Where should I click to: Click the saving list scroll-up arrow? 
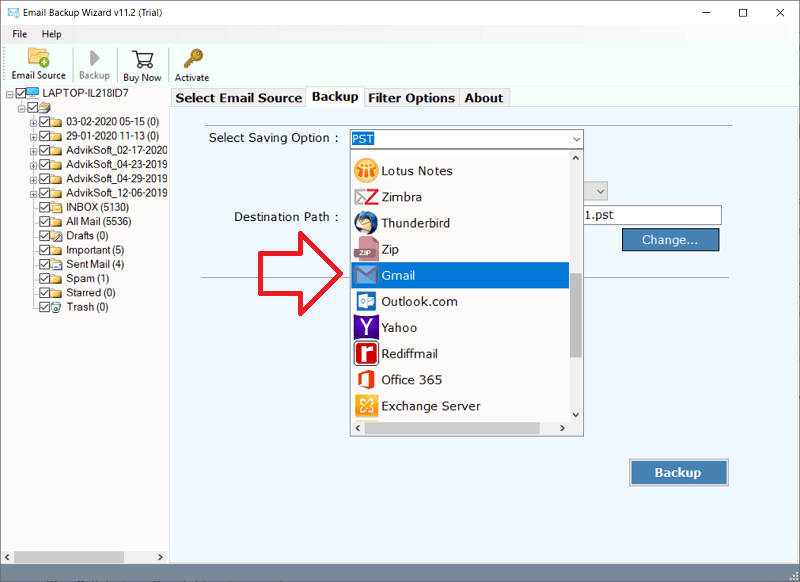click(576, 158)
